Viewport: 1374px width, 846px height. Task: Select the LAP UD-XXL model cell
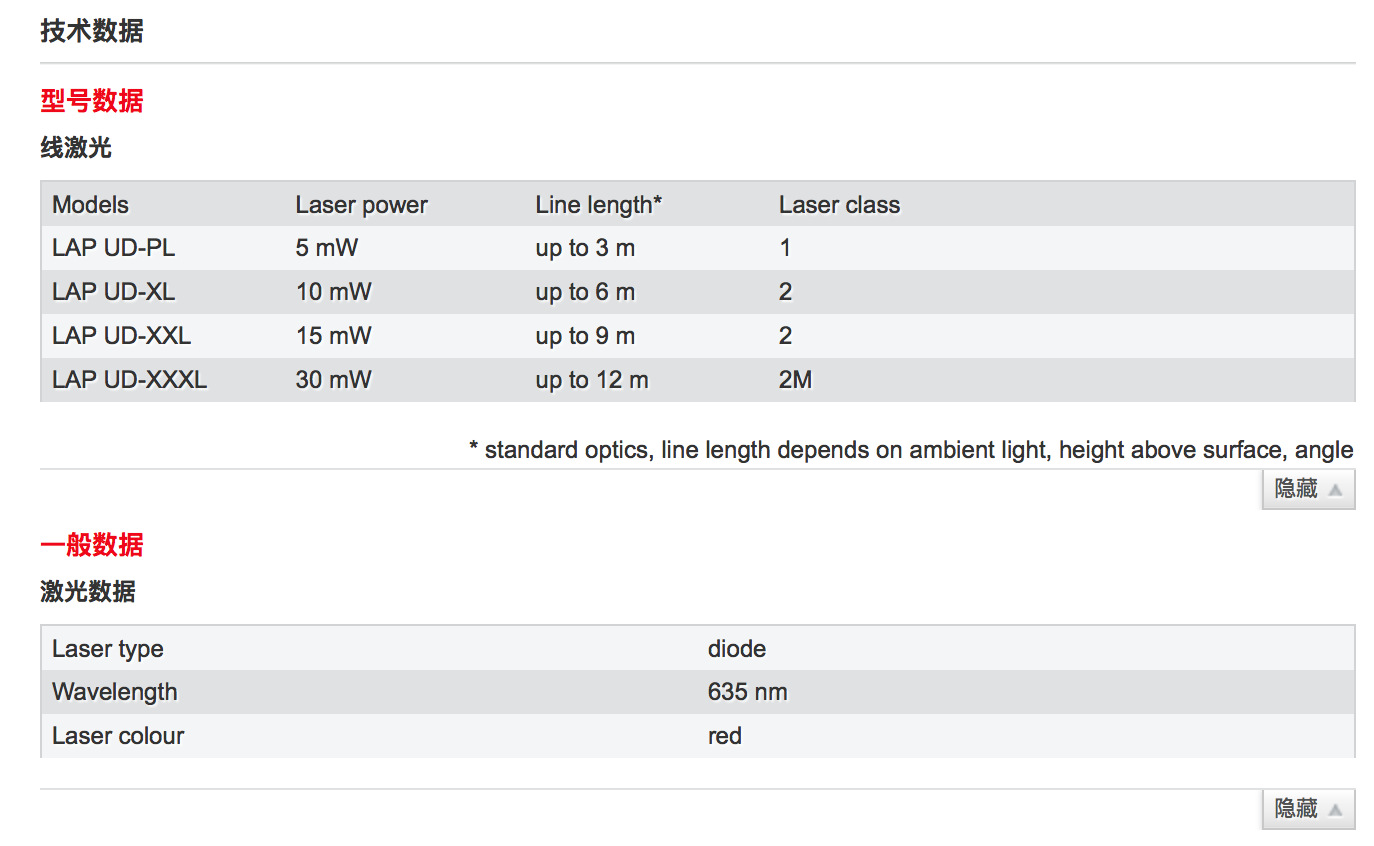click(122, 336)
